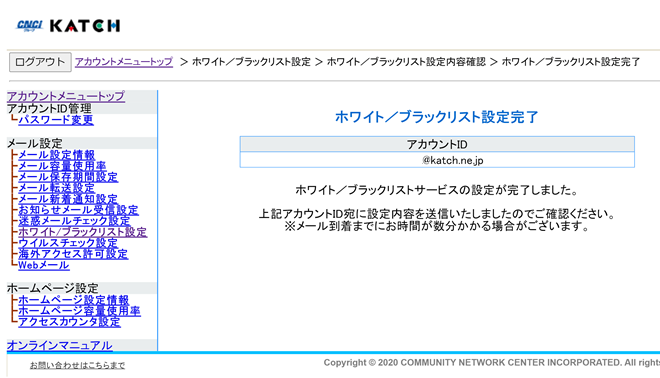Launch Webメール link
This screenshot has width=660, height=378.
coord(43,265)
